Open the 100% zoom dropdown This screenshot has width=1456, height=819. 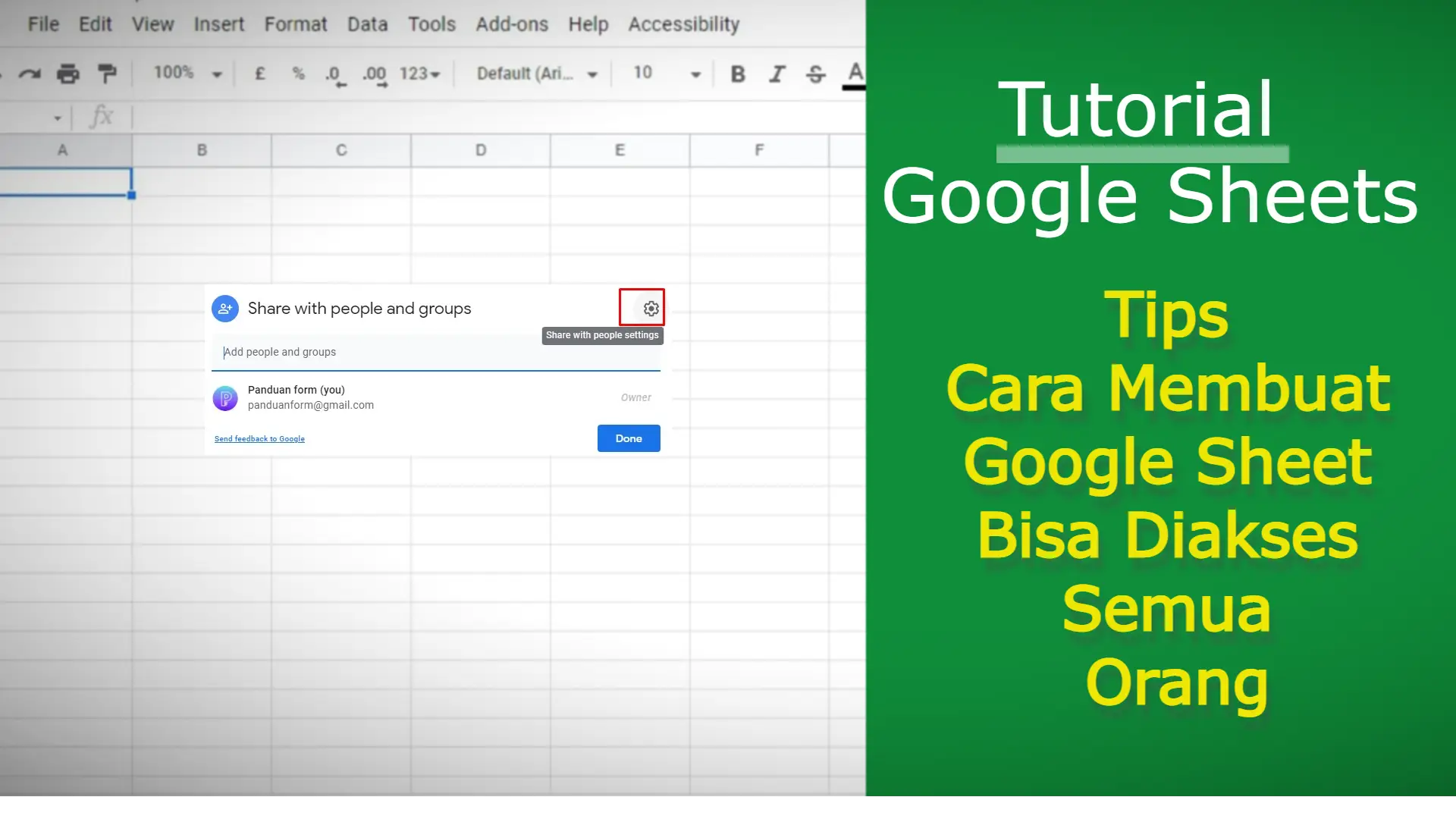(x=188, y=74)
